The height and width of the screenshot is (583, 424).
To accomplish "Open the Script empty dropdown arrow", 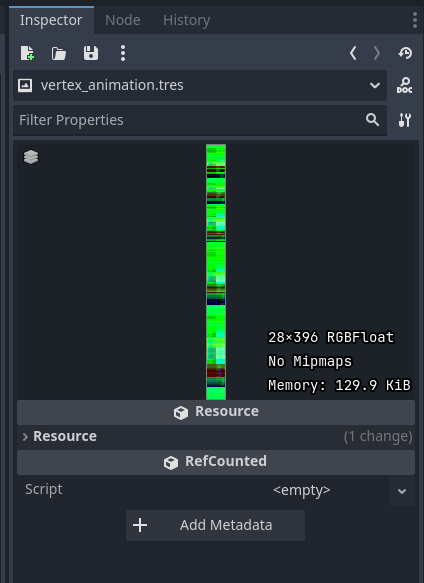I will coord(402,491).
